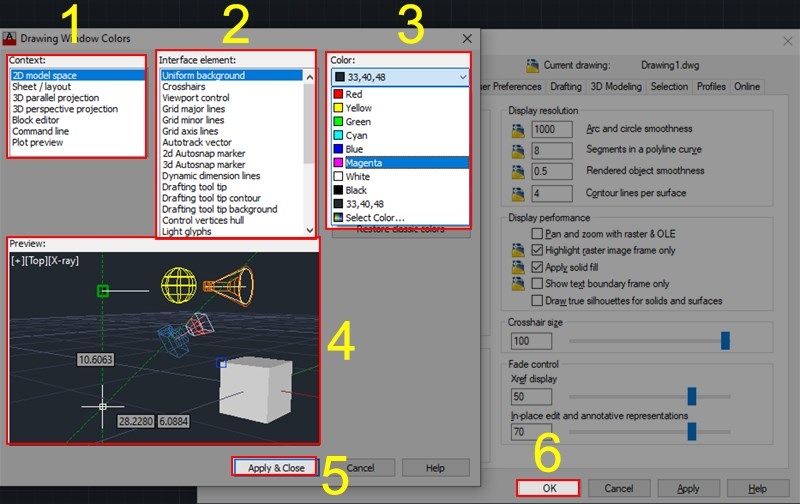Pick the Magenta color swatch

tap(338, 163)
